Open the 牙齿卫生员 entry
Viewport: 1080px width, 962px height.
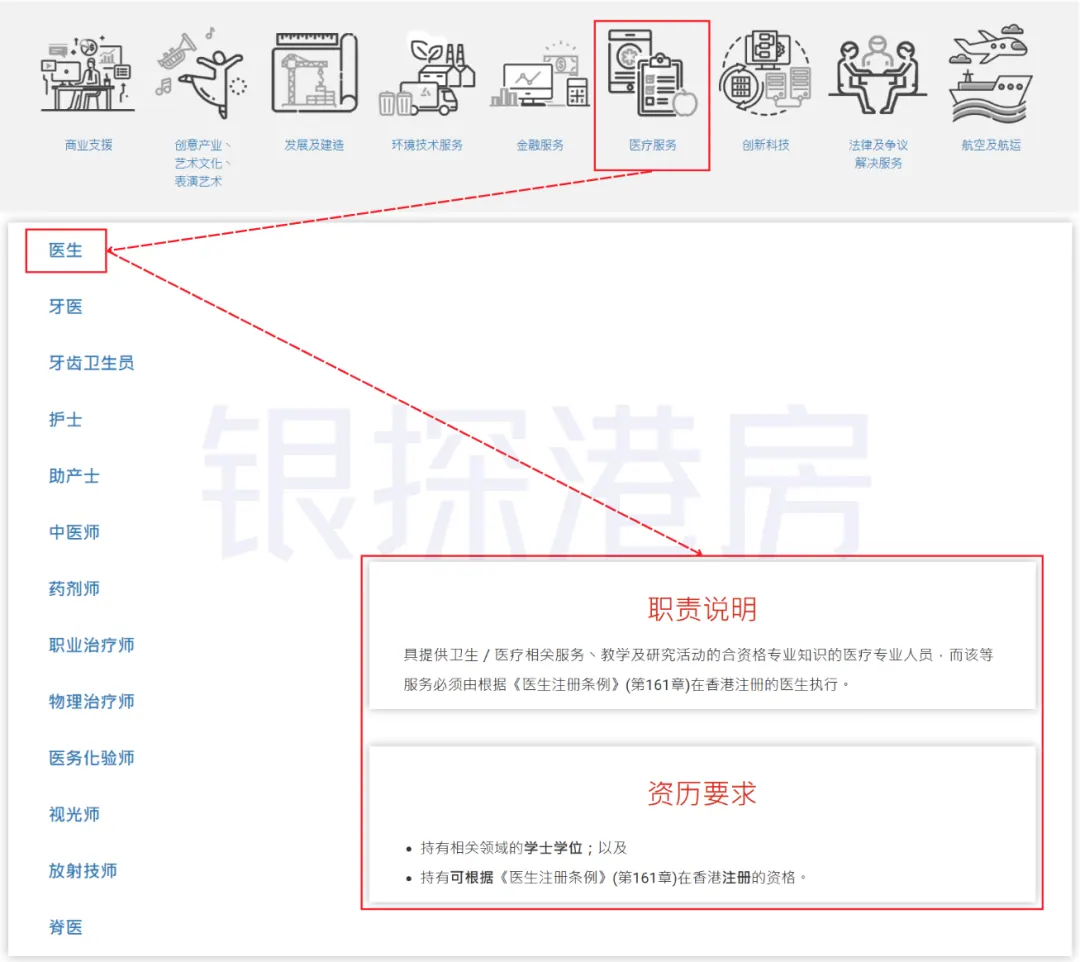pyautogui.click(x=91, y=363)
